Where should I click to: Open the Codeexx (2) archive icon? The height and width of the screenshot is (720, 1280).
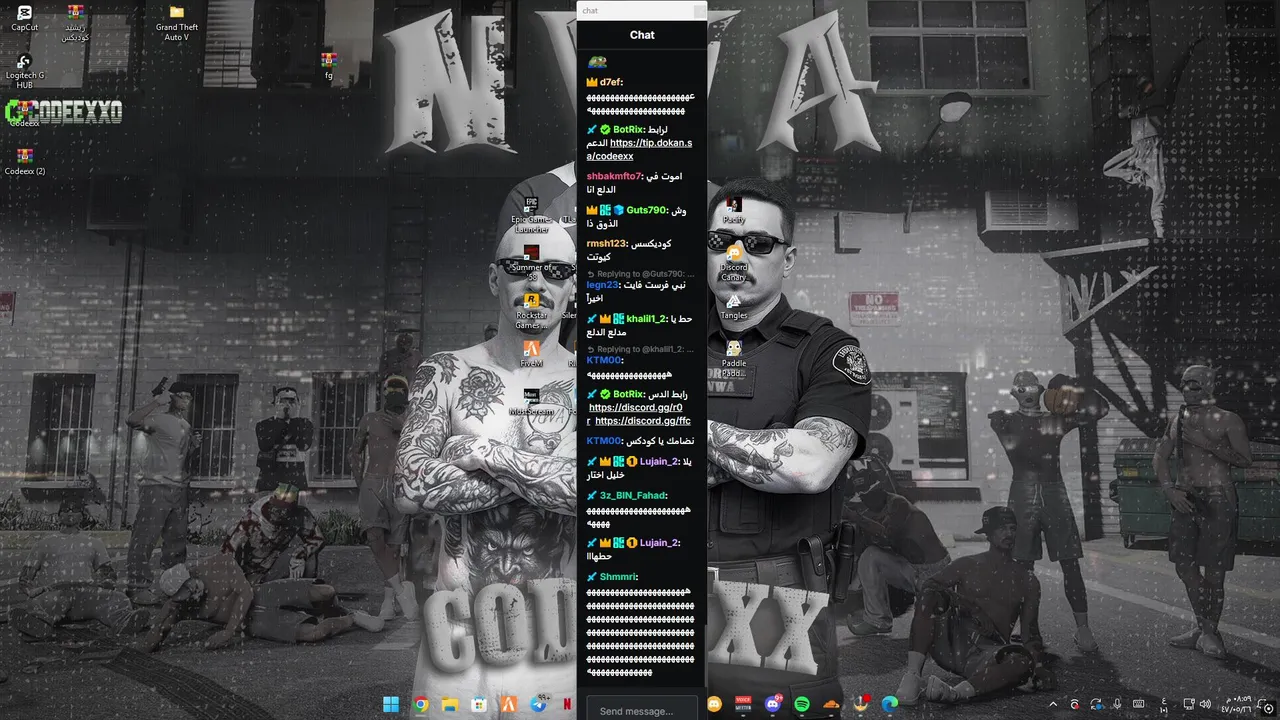click(x=25, y=163)
